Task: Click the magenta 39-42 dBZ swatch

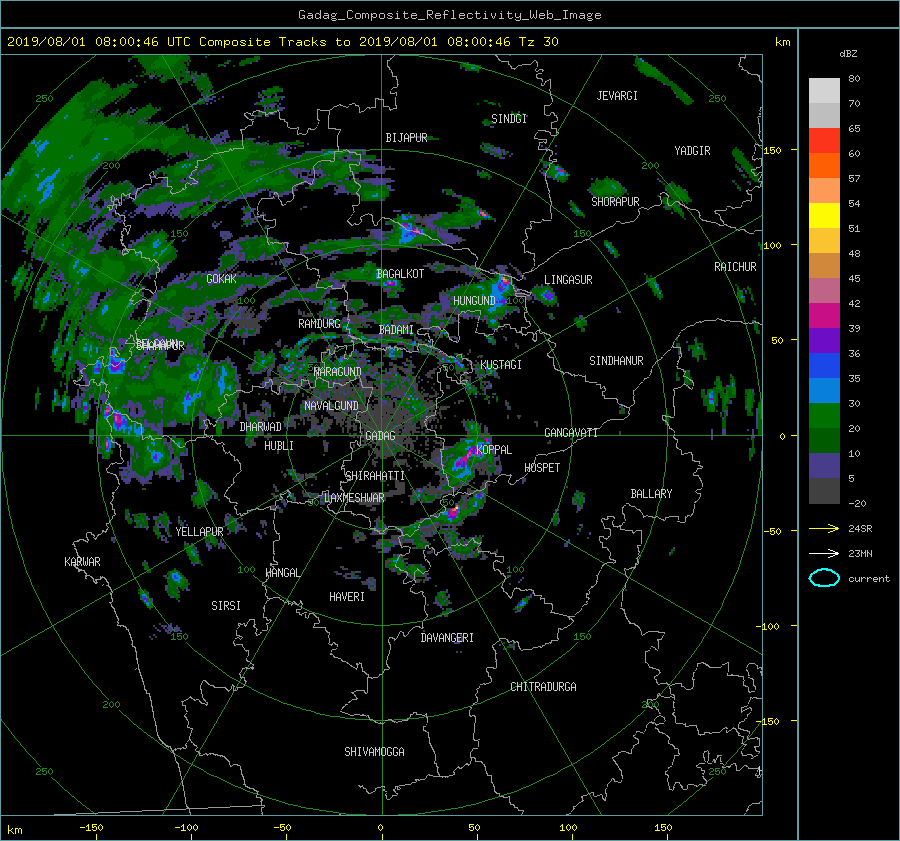Action: coord(824,316)
